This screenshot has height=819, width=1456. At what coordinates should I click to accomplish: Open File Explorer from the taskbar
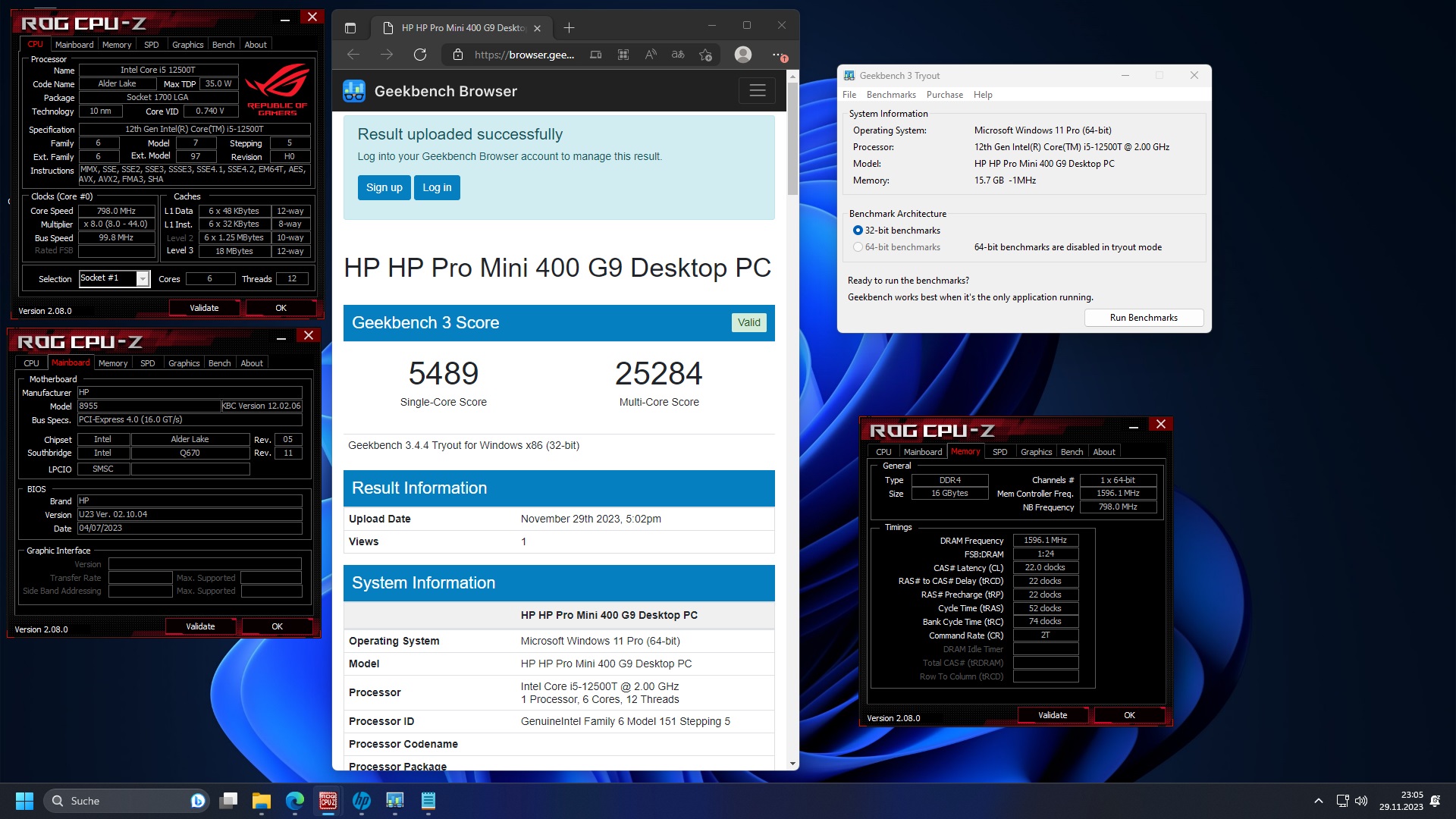click(262, 801)
